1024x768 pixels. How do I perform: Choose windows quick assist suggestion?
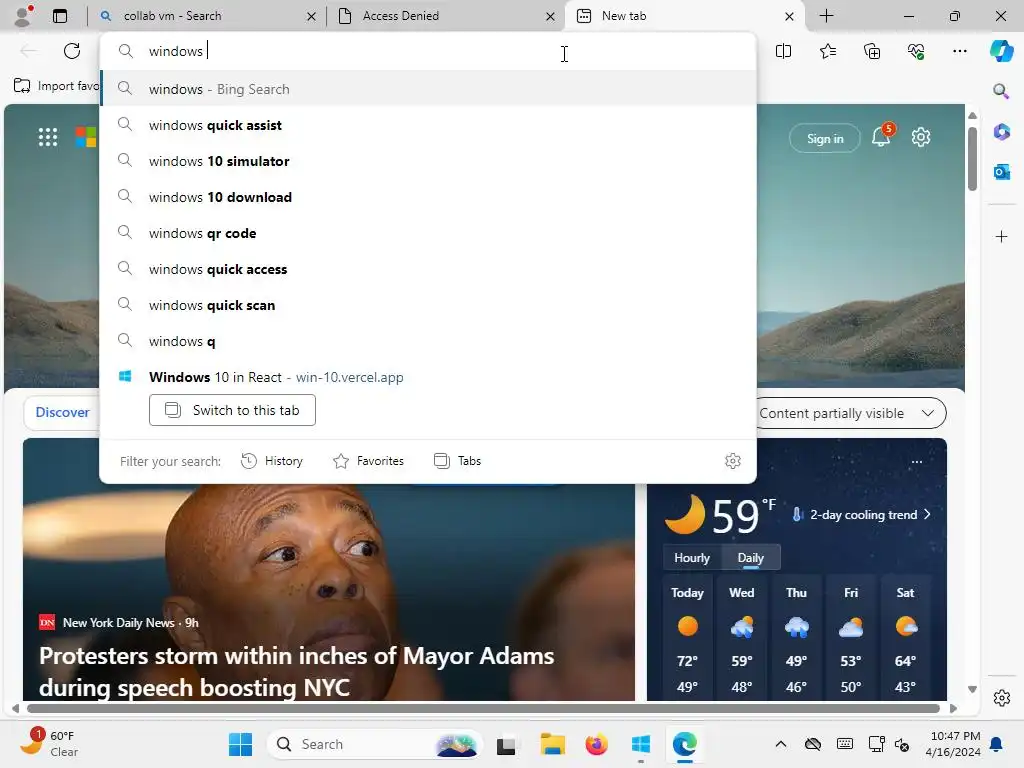pos(428,125)
